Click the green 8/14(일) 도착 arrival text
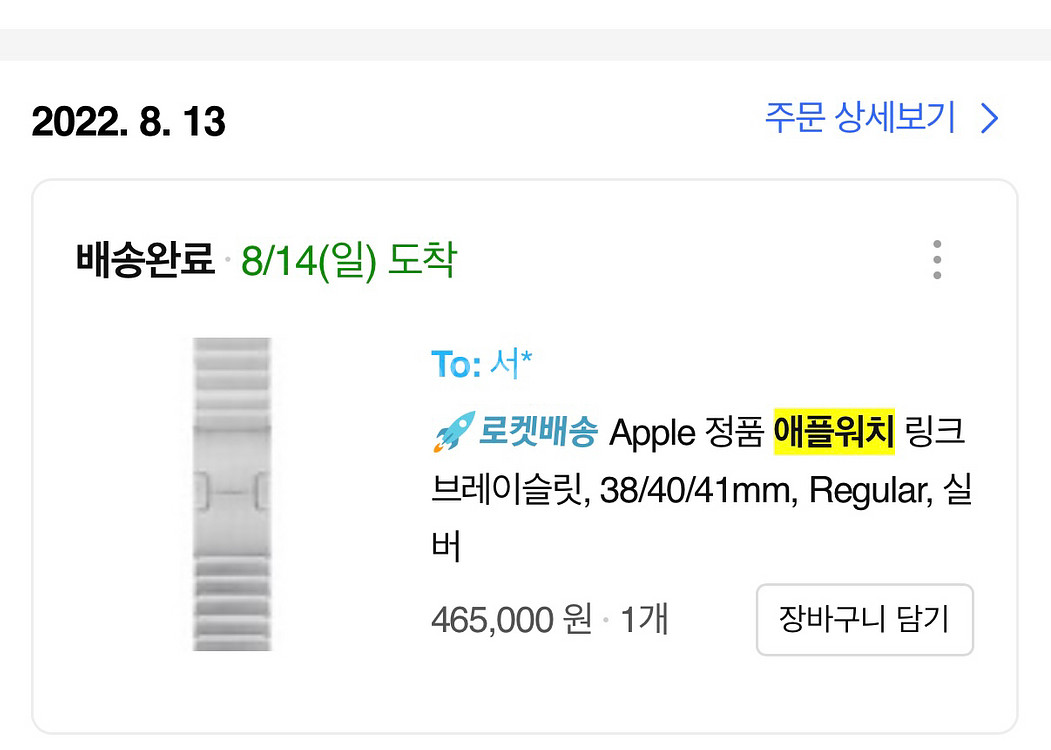The height and width of the screenshot is (750, 1051). coord(348,262)
